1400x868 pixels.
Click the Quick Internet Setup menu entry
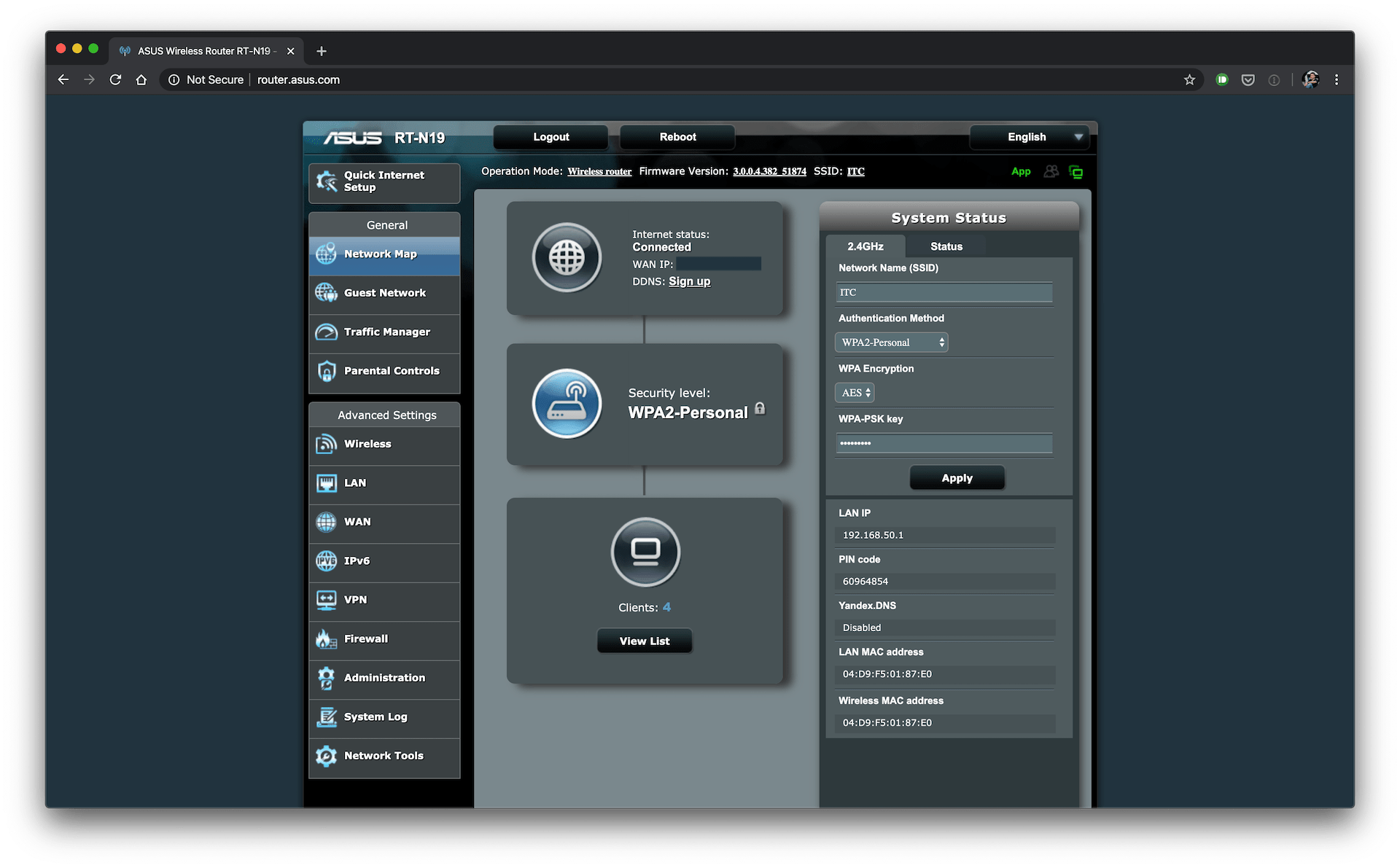(384, 182)
